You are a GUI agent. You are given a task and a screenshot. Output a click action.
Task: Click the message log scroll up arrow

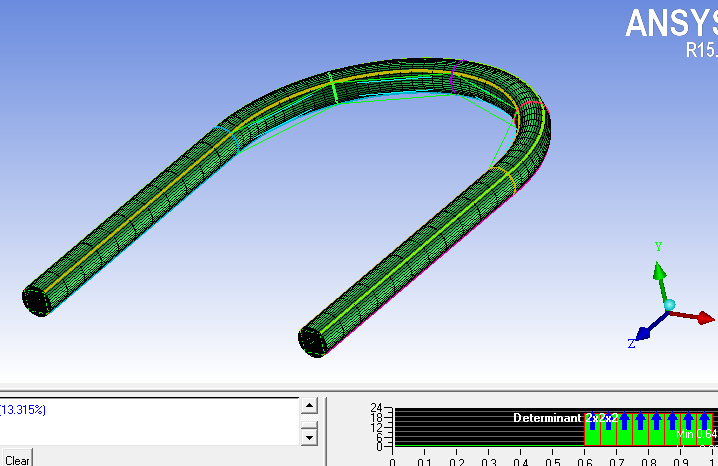(310, 406)
